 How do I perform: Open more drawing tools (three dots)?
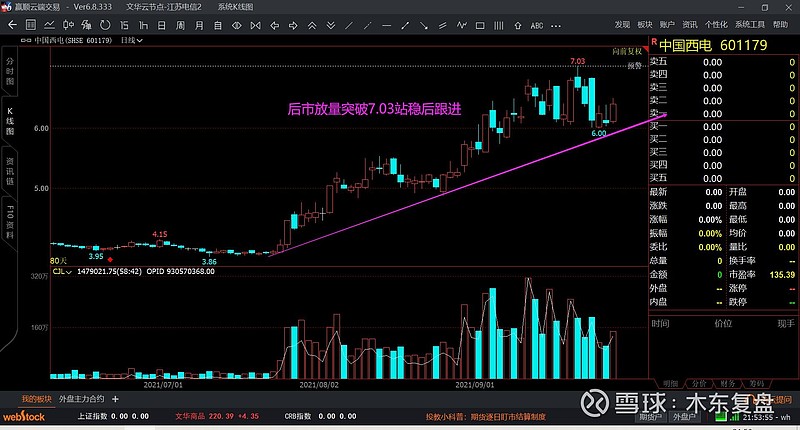coord(556,26)
